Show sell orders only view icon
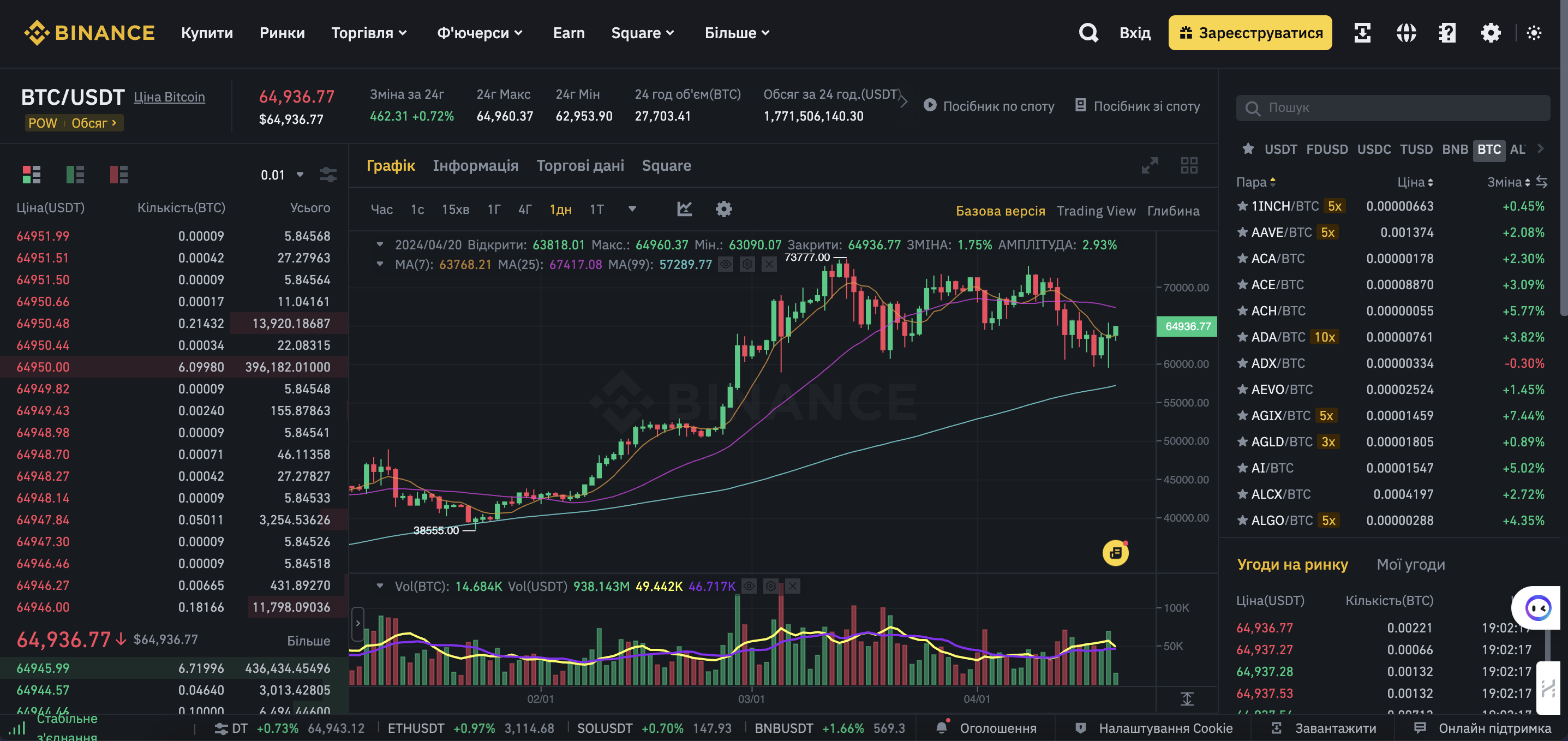Viewport: 1568px width, 741px height. point(119,174)
